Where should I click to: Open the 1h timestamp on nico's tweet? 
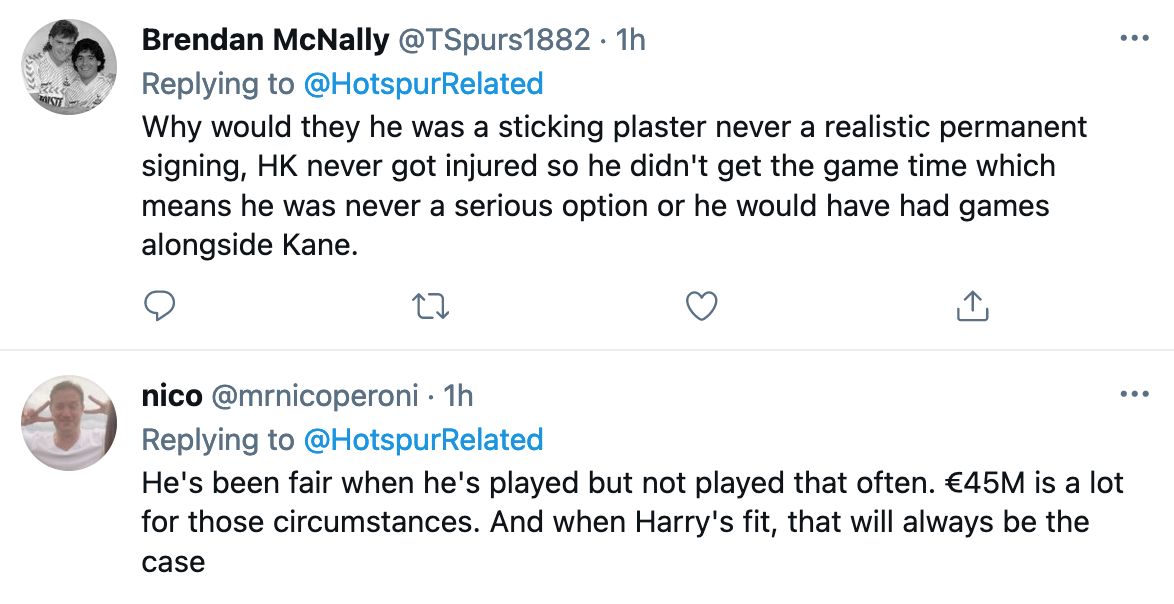click(458, 397)
